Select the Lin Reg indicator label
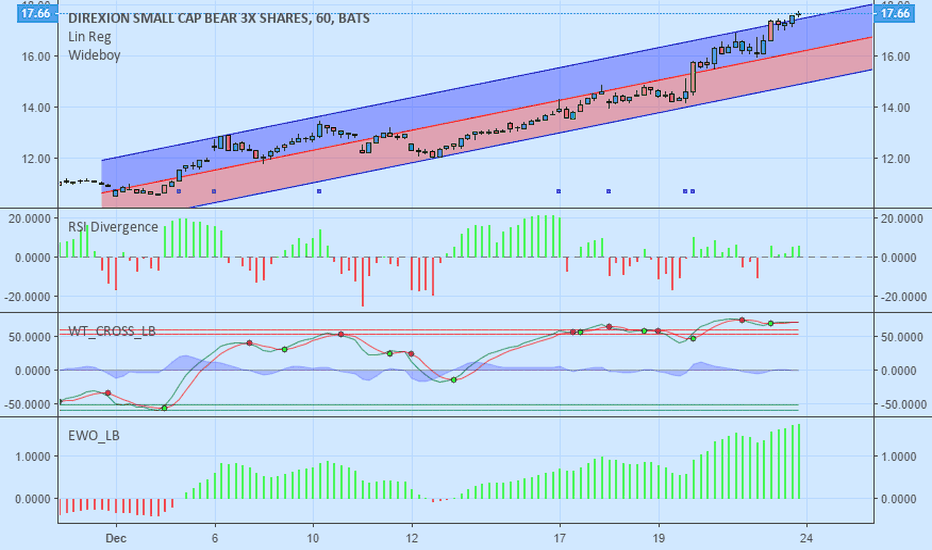932x550 pixels. coord(89,37)
